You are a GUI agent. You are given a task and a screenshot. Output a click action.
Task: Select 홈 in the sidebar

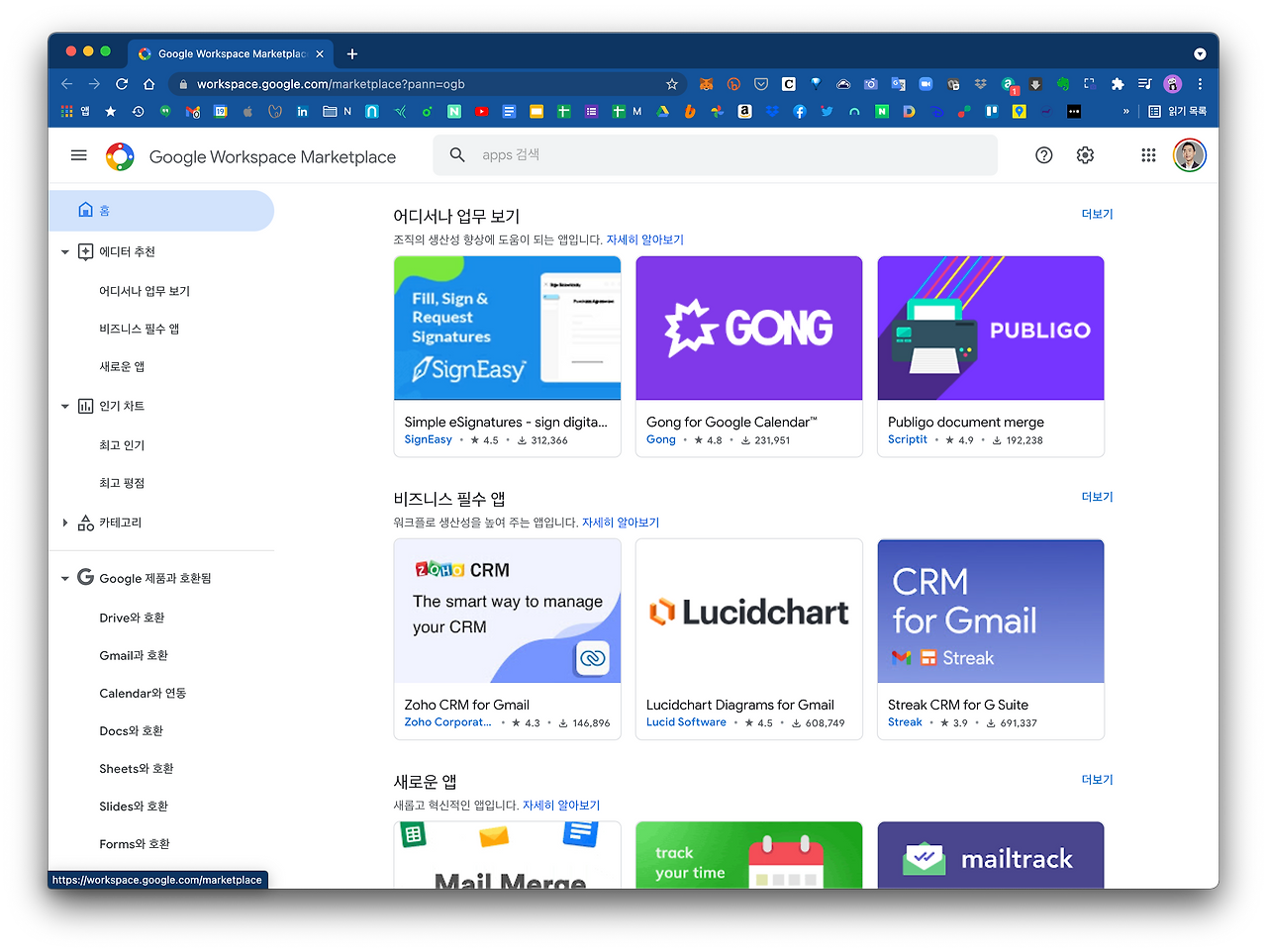pos(161,211)
